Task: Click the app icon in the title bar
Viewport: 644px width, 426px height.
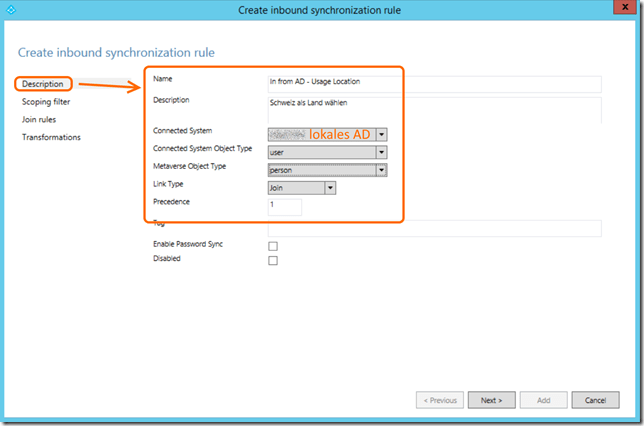Action: click(10, 10)
